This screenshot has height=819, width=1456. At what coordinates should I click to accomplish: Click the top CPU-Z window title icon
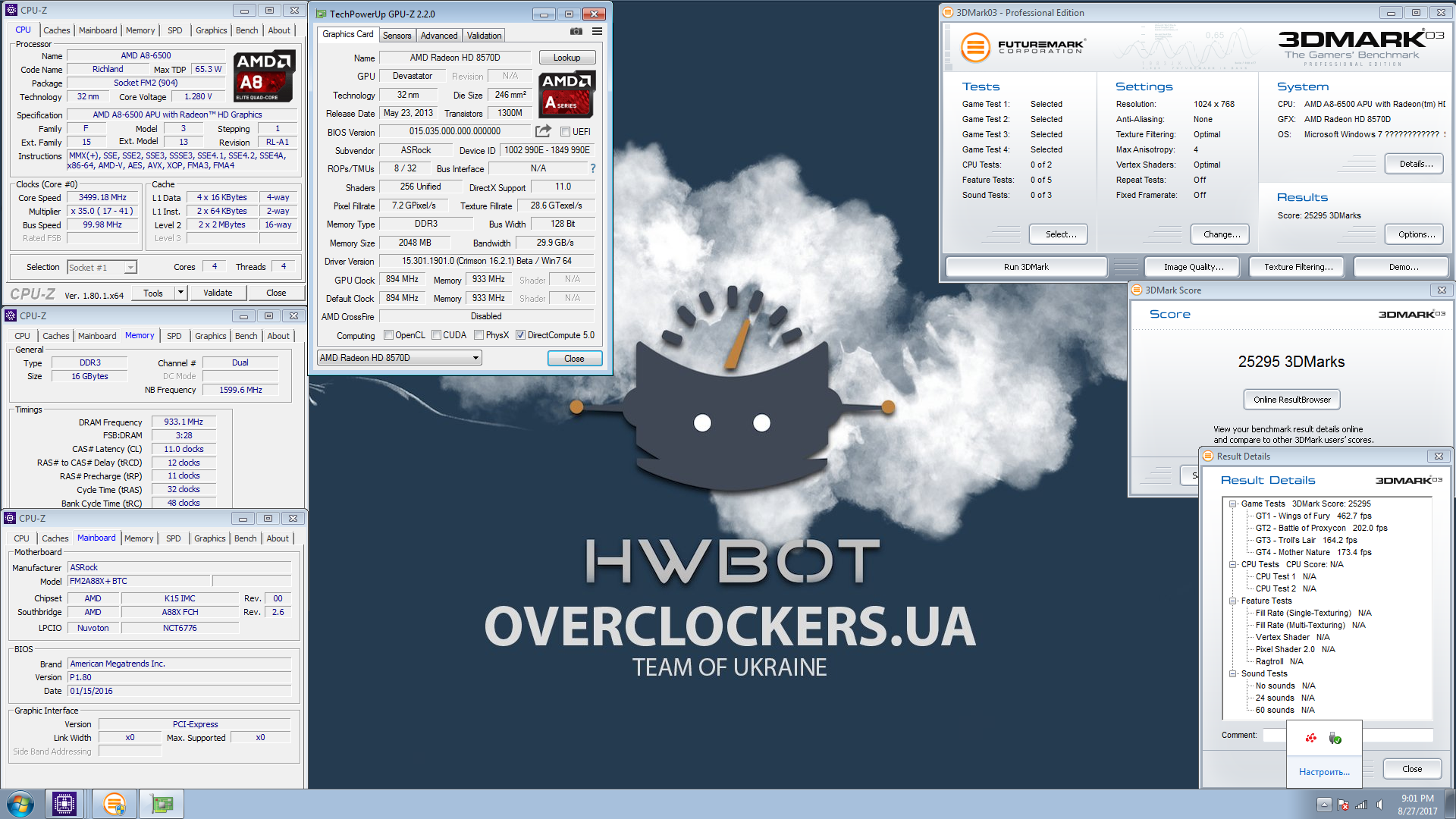pyautogui.click(x=11, y=11)
